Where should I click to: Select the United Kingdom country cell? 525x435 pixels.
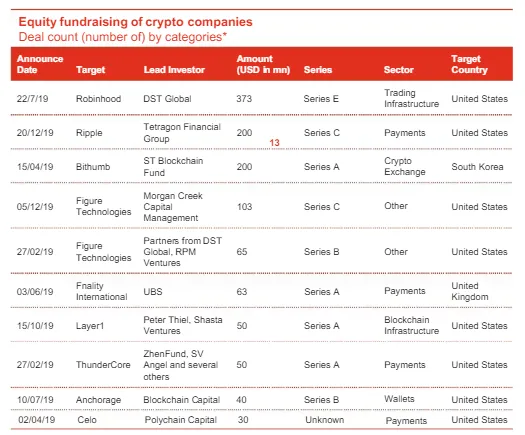(470, 291)
